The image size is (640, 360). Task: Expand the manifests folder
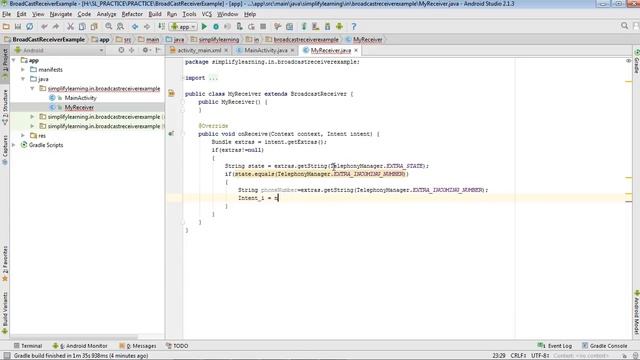point(23,69)
